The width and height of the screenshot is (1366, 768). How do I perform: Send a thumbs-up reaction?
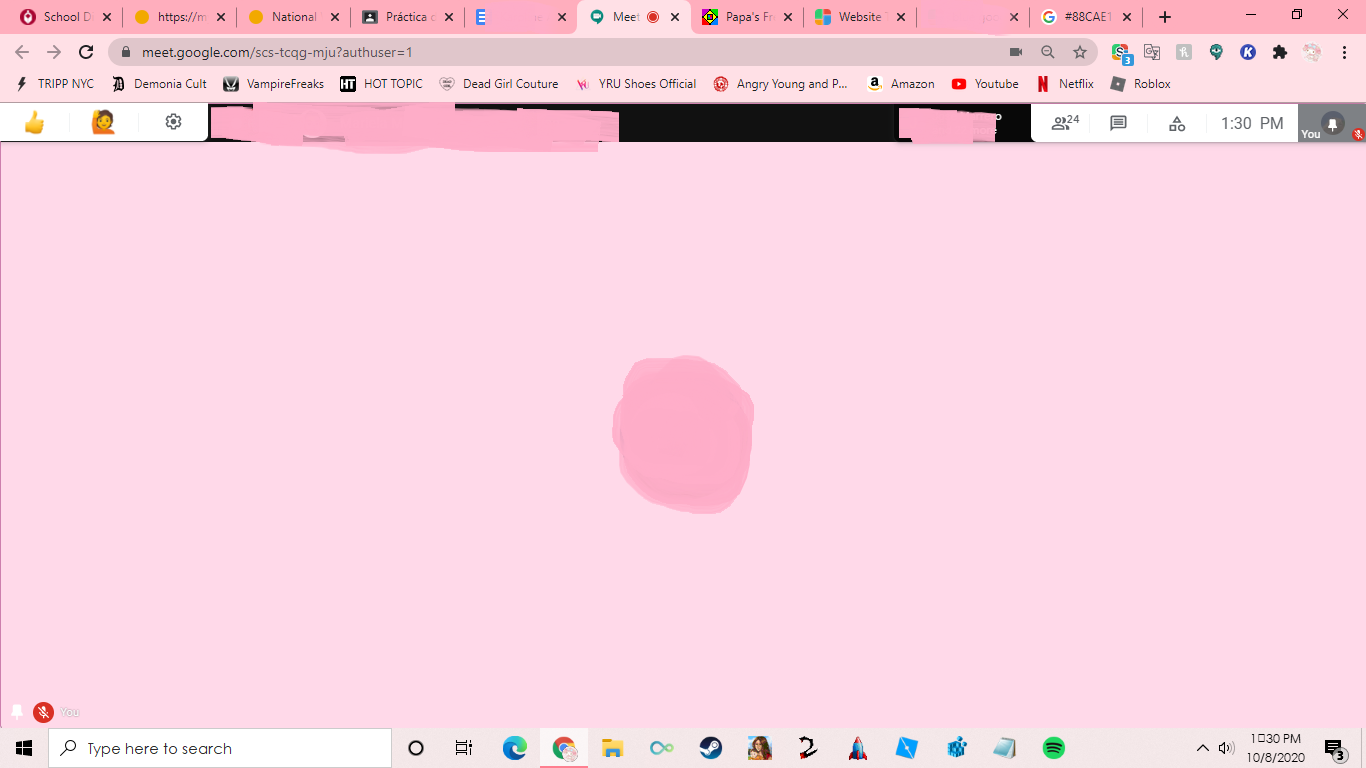(x=32, y=121)
